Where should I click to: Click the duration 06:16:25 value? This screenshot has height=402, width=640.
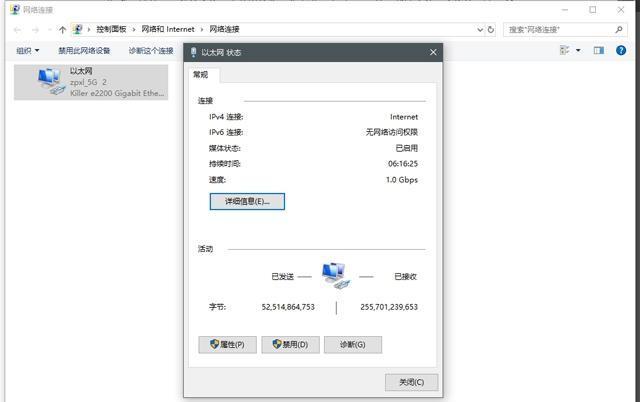click(403, 164)
